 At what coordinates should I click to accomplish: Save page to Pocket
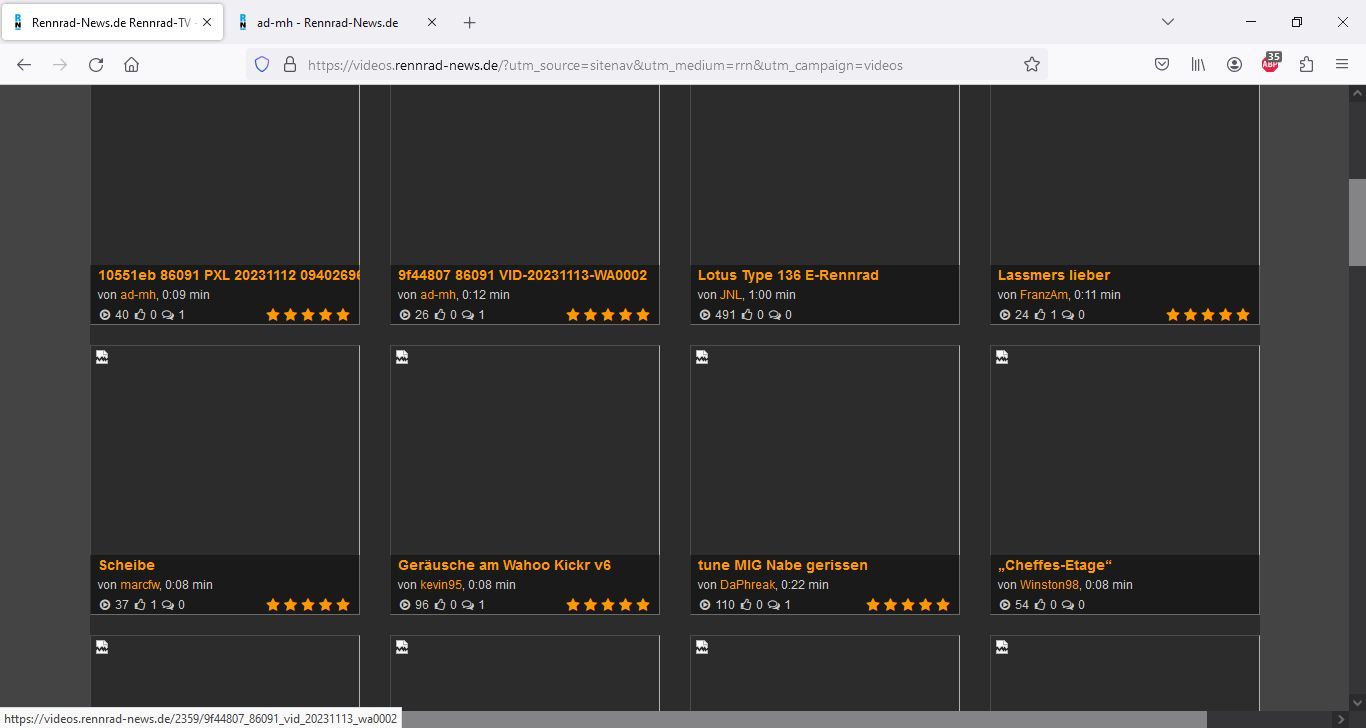[x=1162, y=64]
